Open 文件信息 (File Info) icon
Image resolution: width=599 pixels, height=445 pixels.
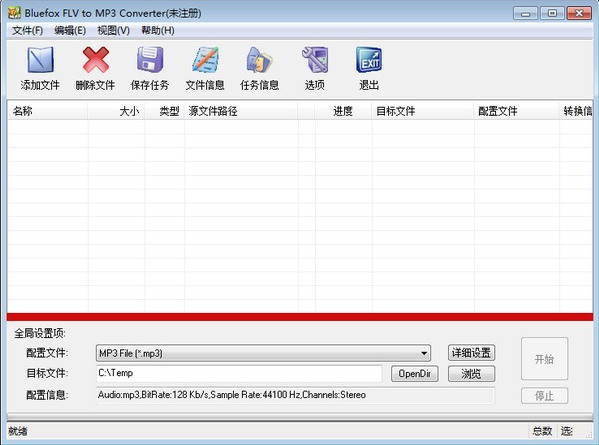(x=205, y=60)
